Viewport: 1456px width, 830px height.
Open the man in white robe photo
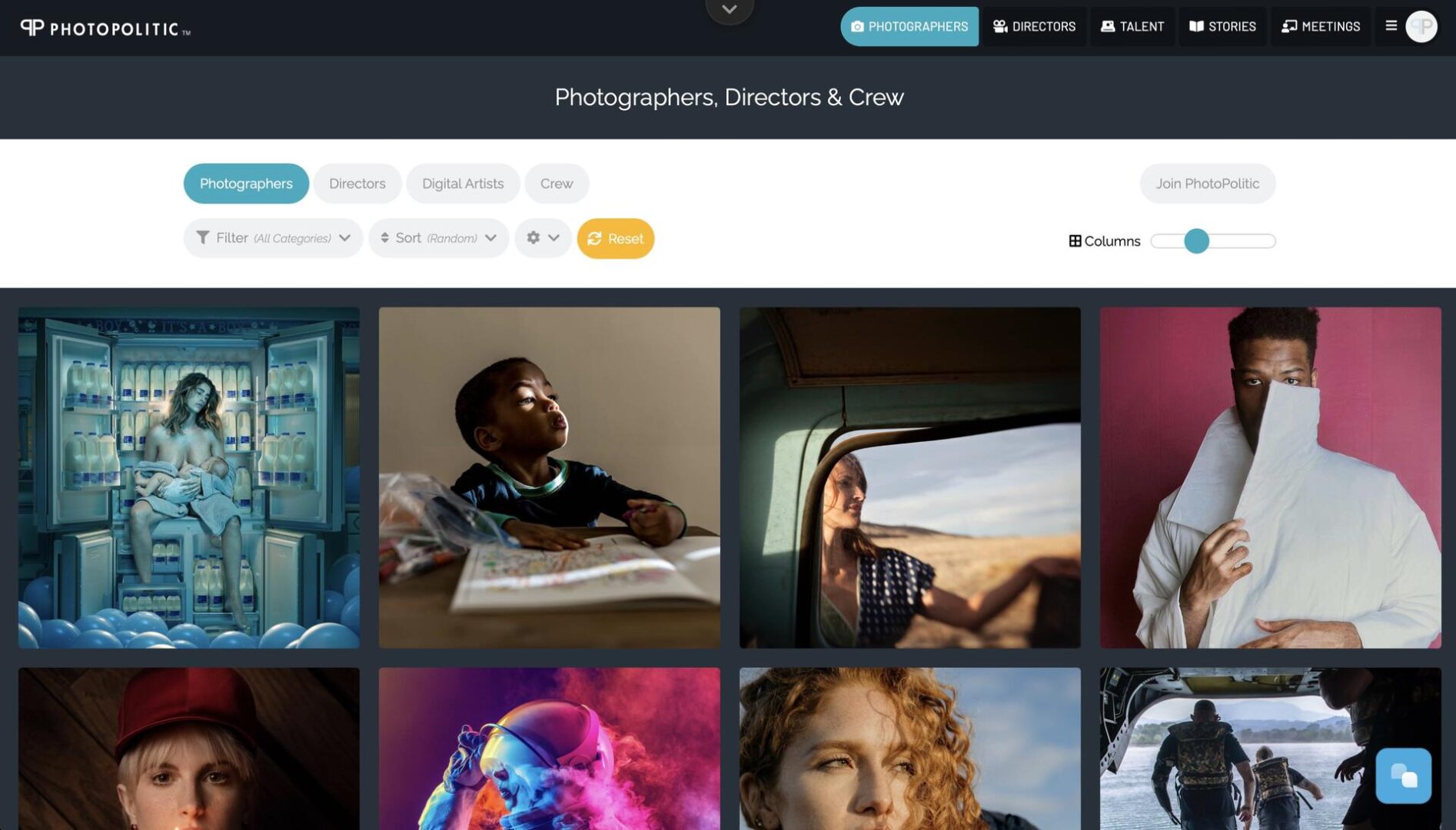click(x=1271, y=478)
